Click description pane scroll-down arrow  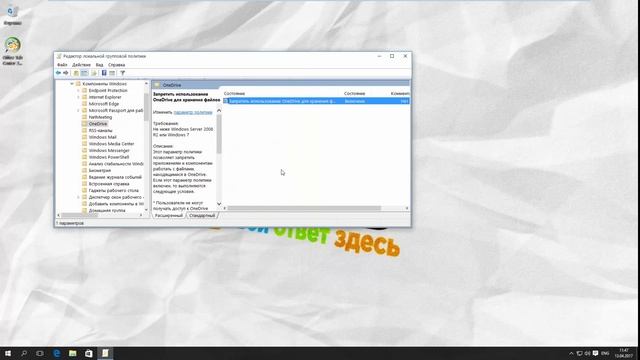click(219, 204)
